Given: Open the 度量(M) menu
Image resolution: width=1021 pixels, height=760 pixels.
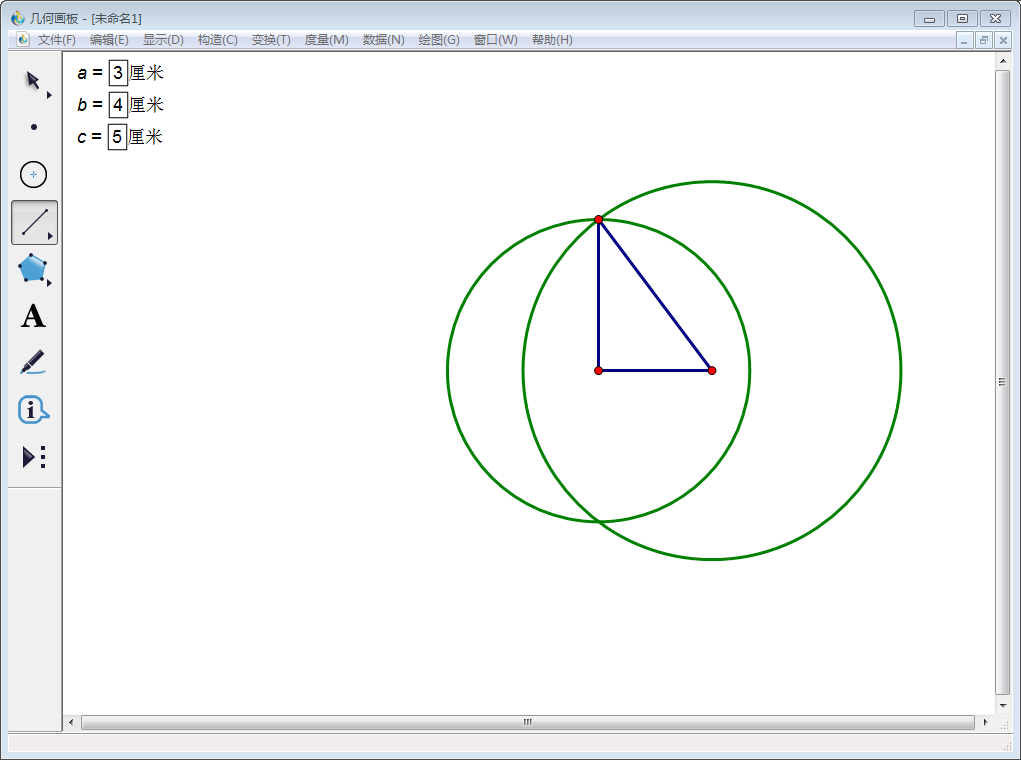Looking at the screenshot, I should pos(326,40).
